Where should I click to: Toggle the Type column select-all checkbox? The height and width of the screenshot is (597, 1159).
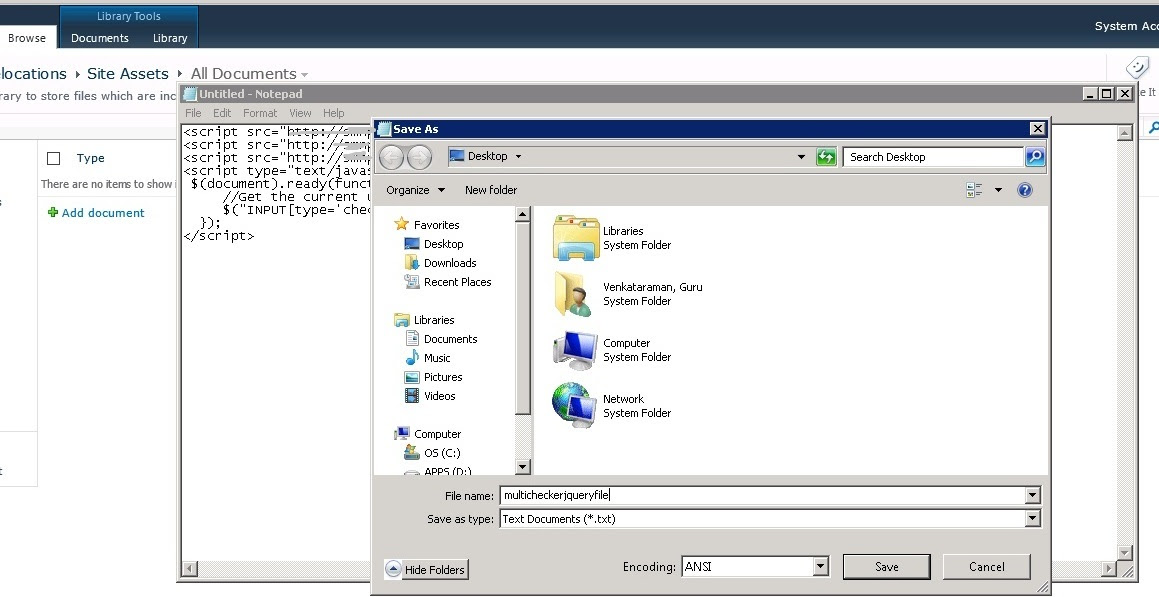(56, 158)
